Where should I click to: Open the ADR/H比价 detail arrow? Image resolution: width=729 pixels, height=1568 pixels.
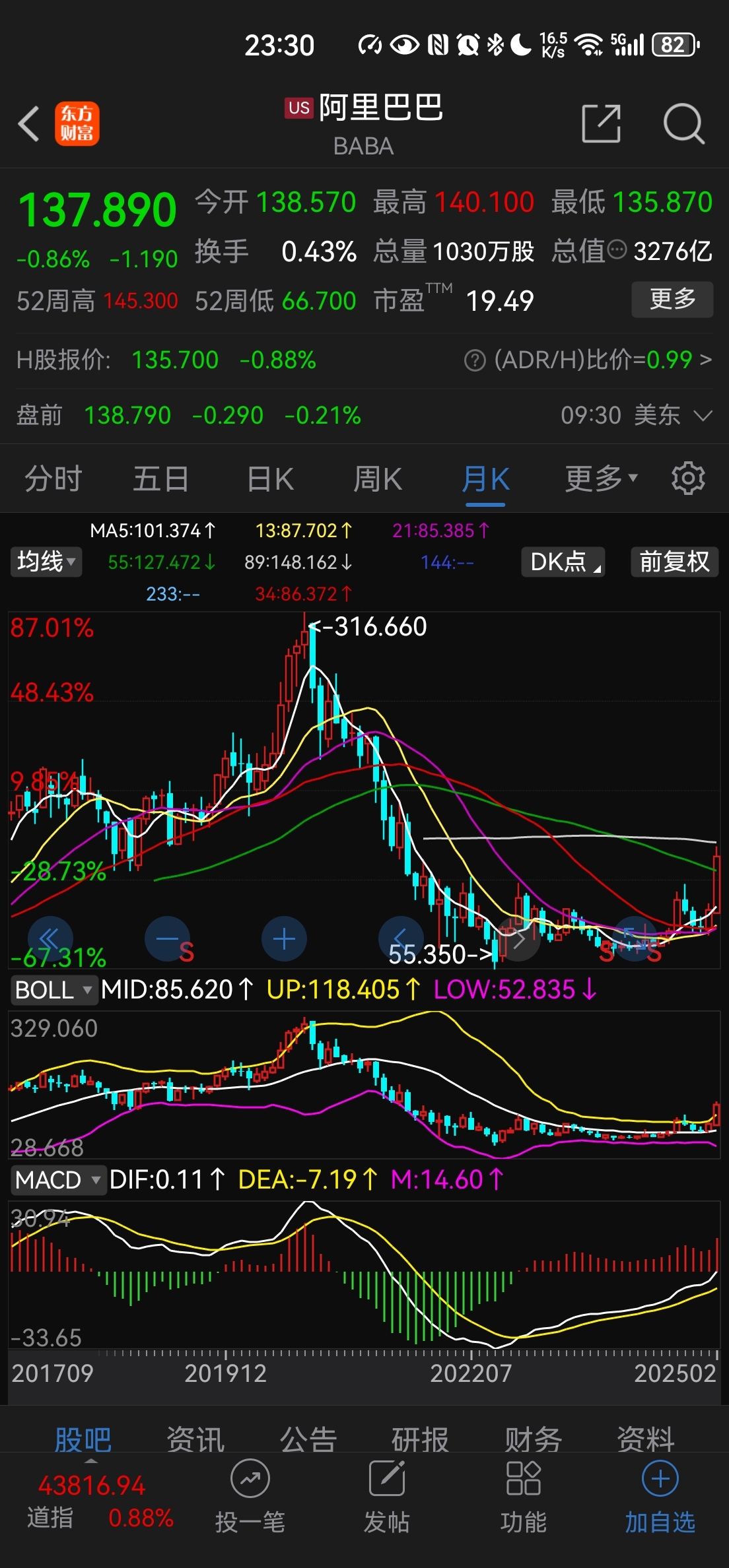(706, 360)
